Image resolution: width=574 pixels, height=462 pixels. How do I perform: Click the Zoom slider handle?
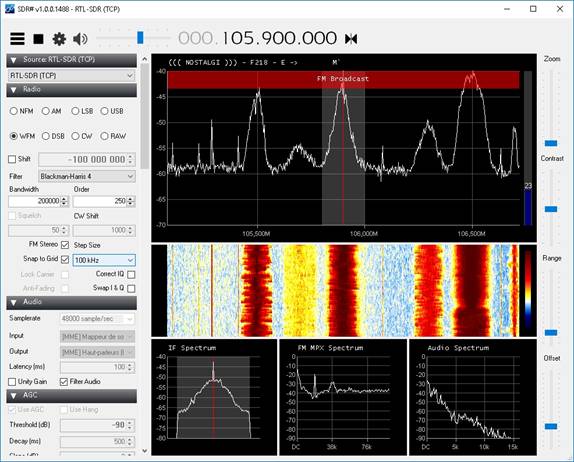(x=551, y=143)
